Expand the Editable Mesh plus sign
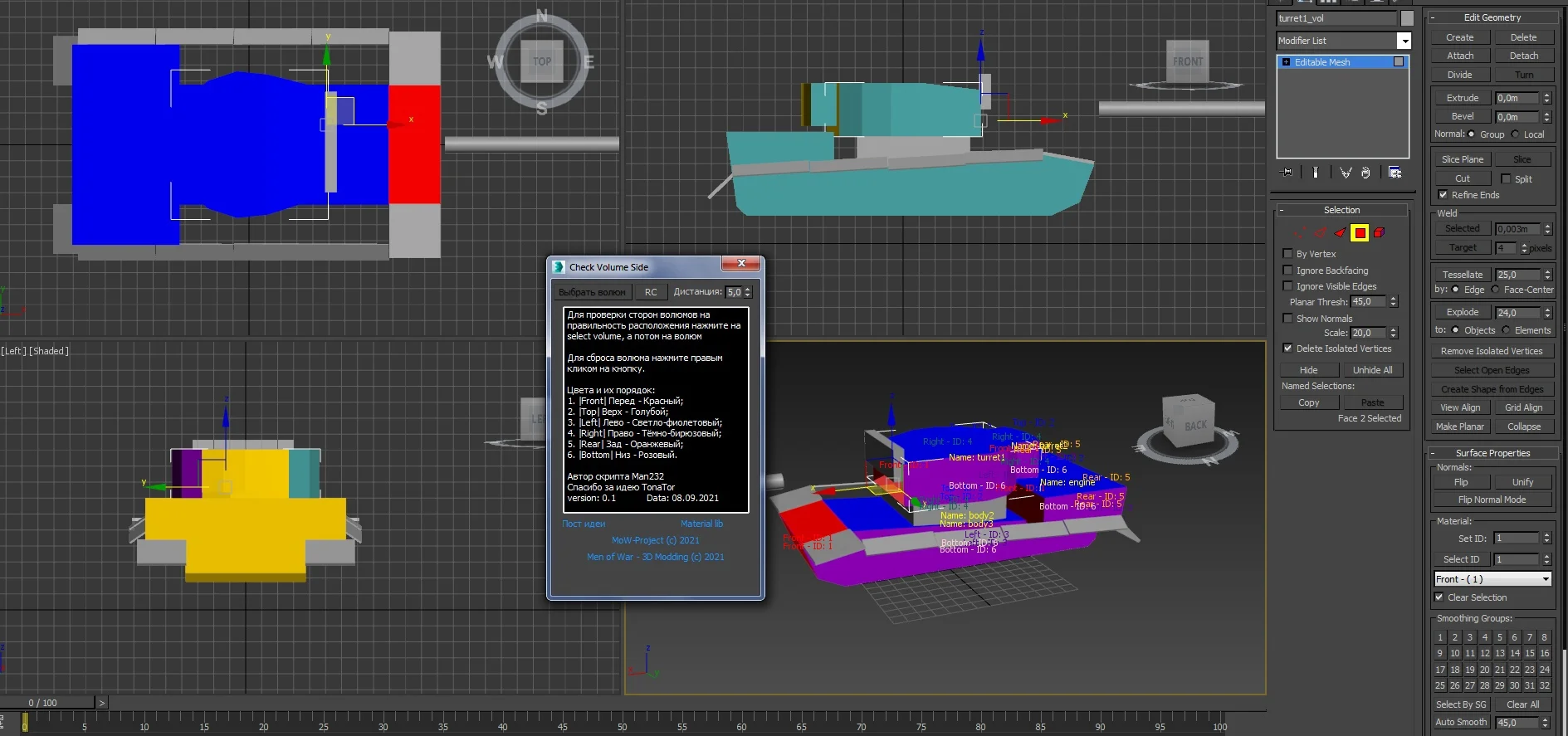1568x736 pixels. [x=1287, y=62]
